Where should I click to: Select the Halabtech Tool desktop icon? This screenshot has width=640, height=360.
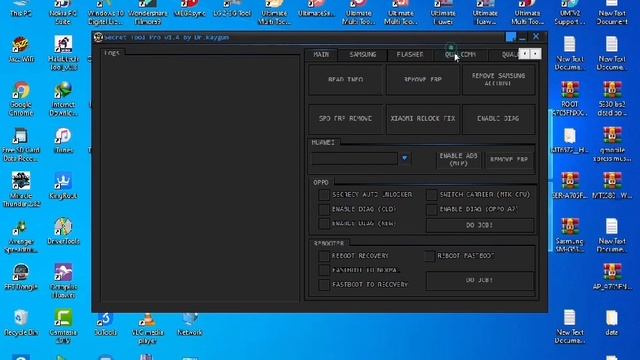pos(63,53)
